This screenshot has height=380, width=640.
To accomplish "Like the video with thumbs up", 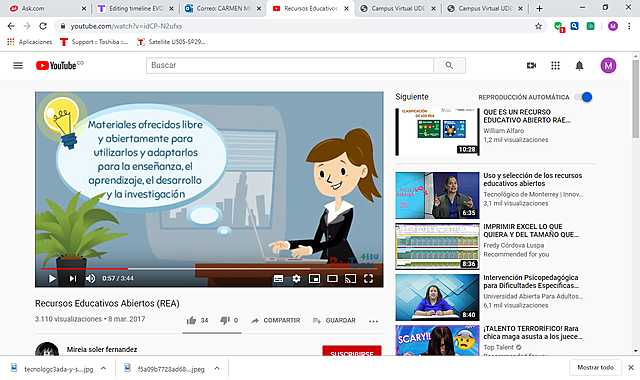I will point(191,320).
